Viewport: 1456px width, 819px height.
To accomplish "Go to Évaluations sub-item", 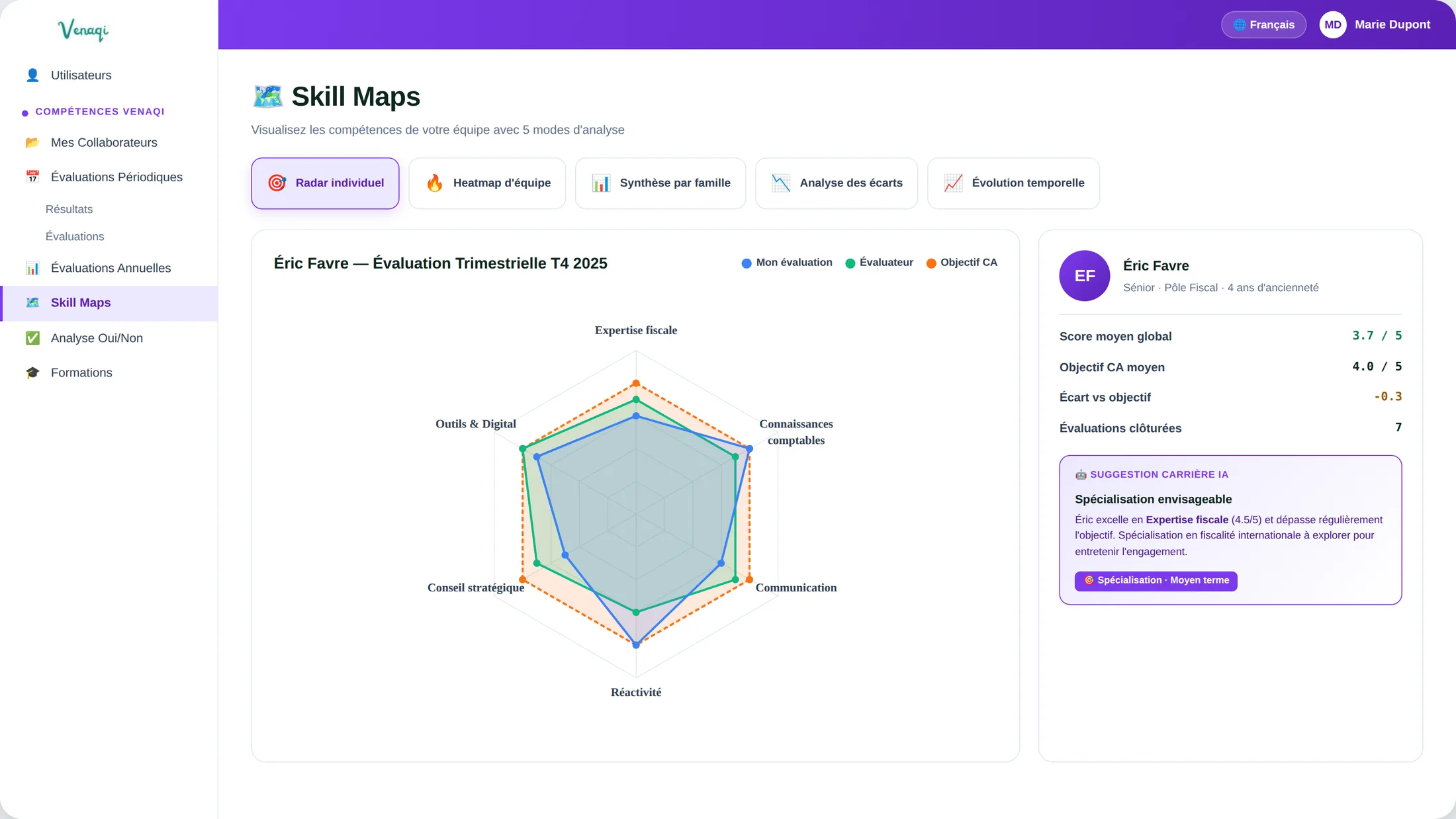I will (x=75, y=237).
